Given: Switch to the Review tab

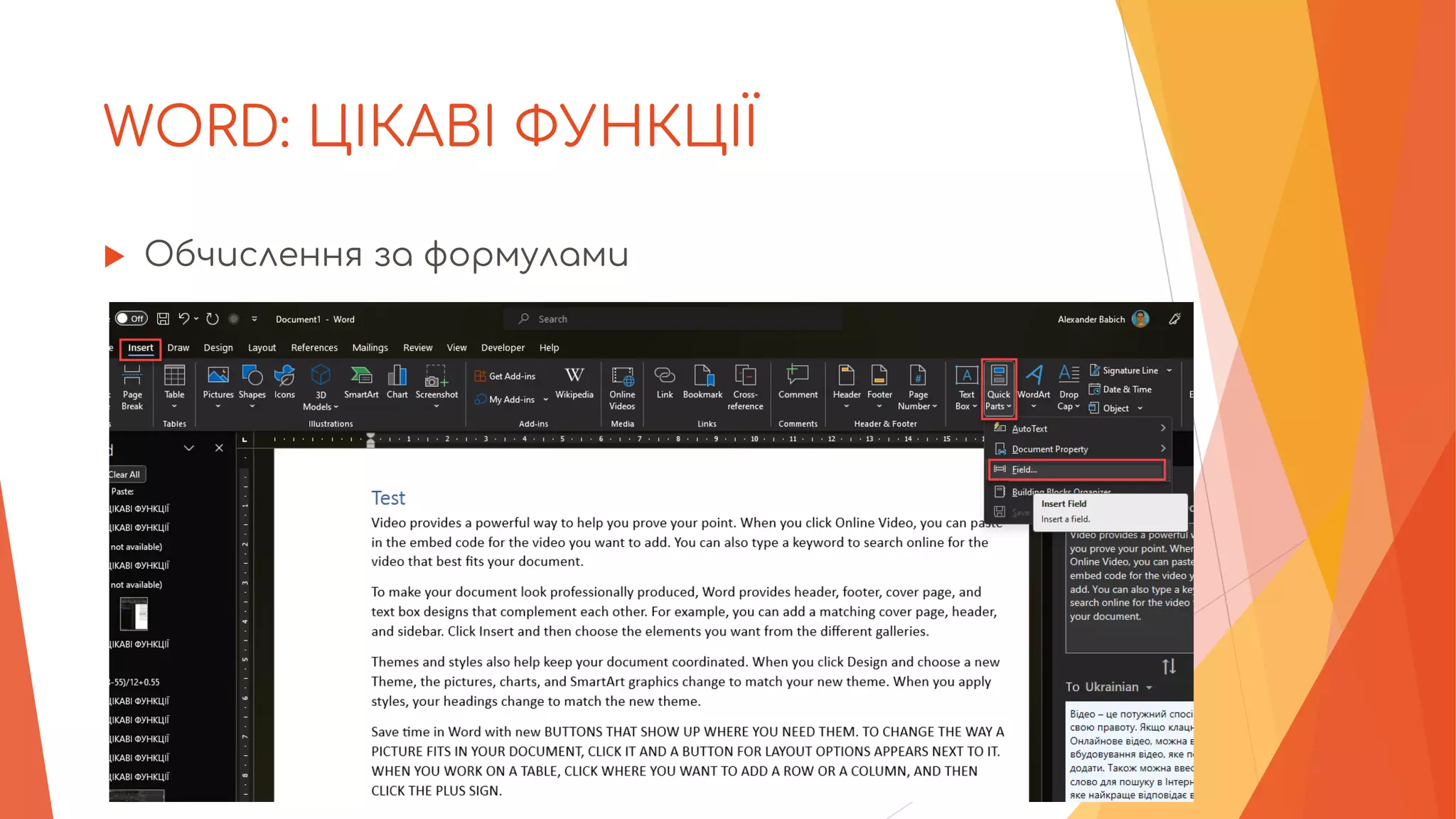Looking at the screenshot, I should [417, 348].
